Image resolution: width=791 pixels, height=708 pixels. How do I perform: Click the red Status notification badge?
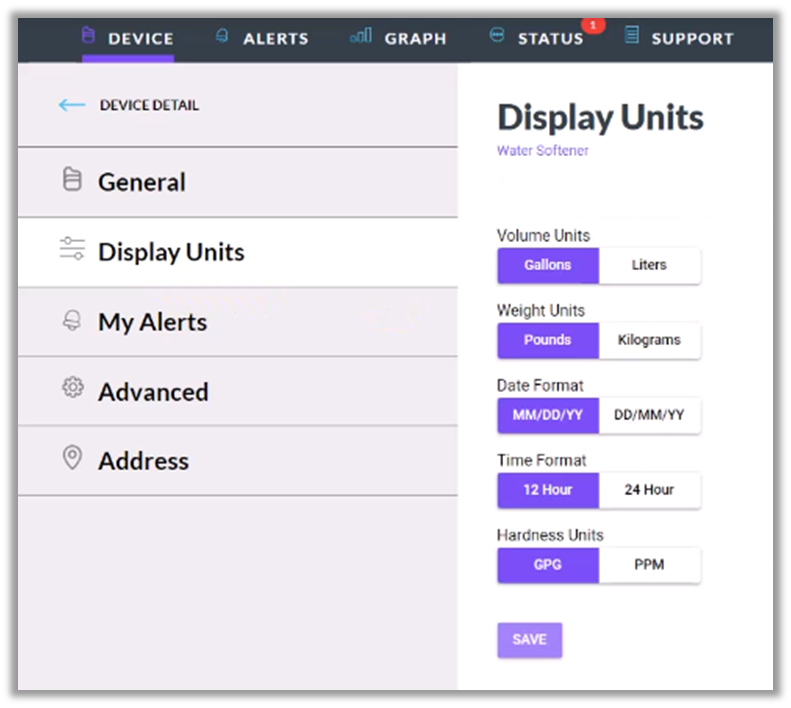[592, 24]
